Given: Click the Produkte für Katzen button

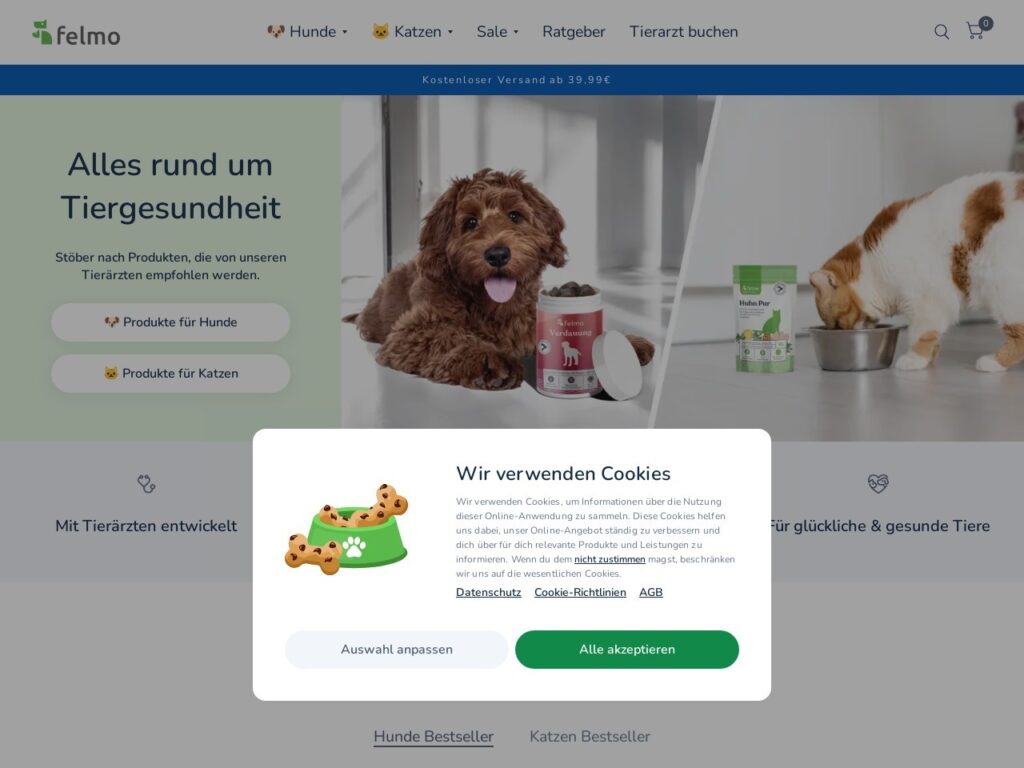Looking at the screenshot, I should 170,374.
